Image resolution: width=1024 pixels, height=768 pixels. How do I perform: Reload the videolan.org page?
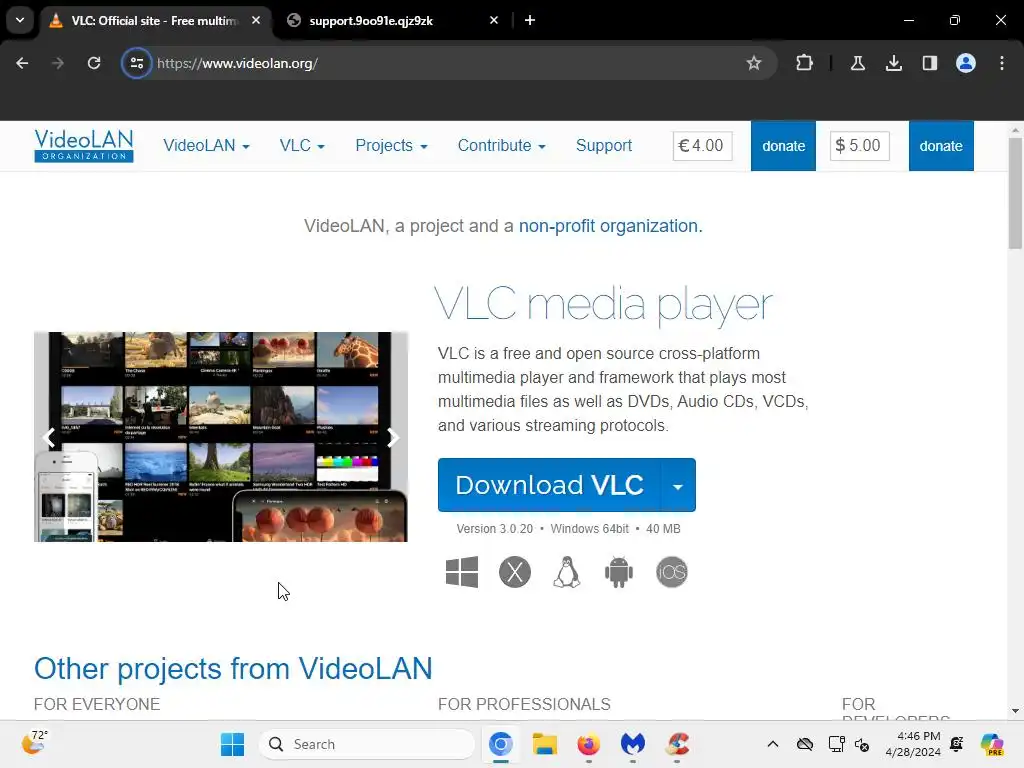coord(94,63)
